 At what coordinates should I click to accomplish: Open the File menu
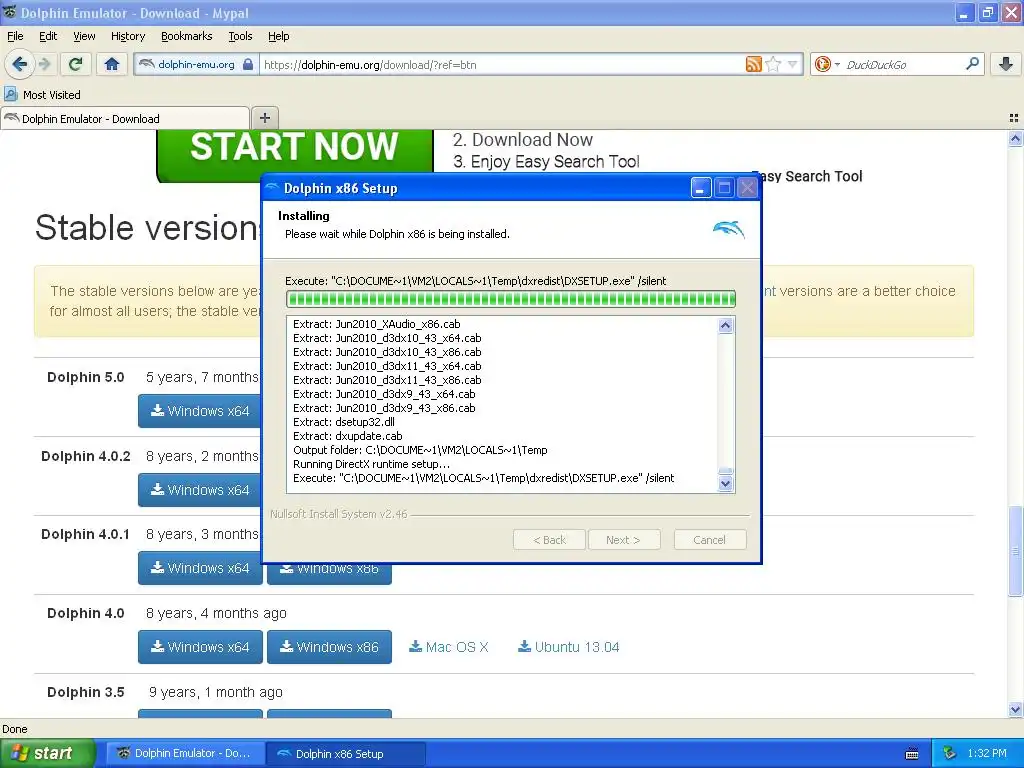tap(15, 36)
